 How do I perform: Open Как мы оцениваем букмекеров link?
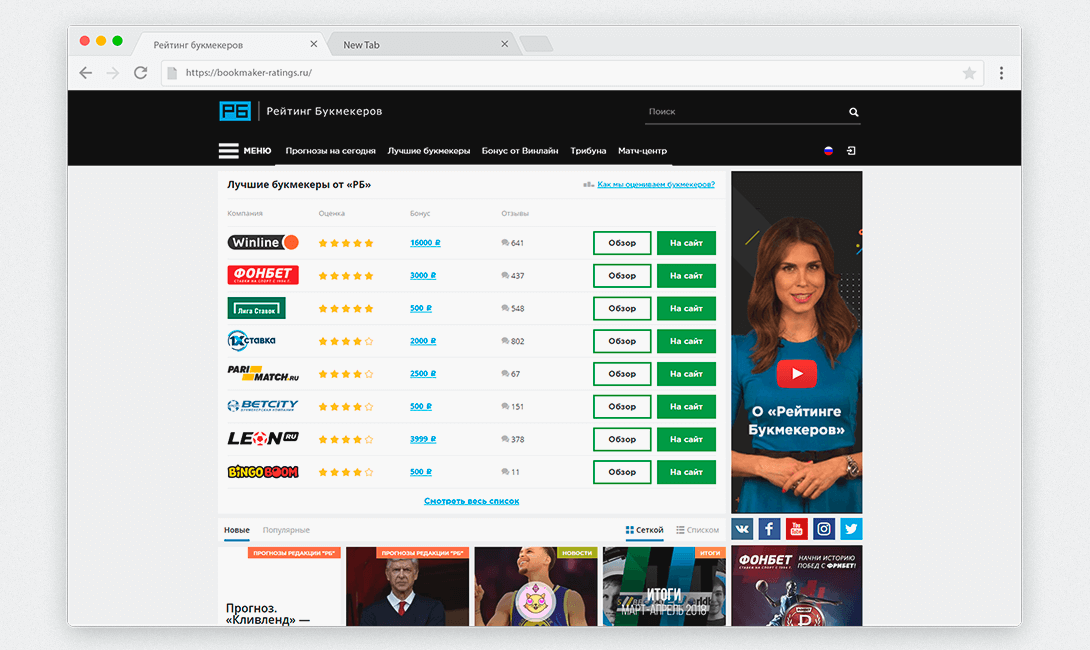click(656, 184)
